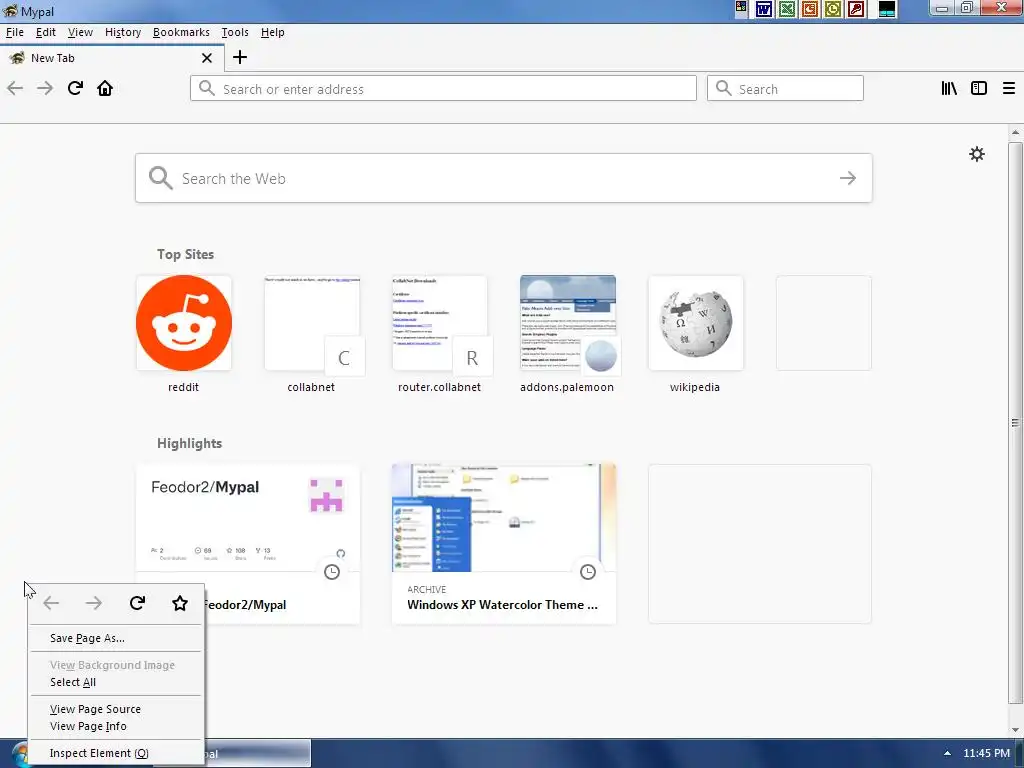
Task: Open the View menu
Action: pyautogui.click(x=80, y=32)
